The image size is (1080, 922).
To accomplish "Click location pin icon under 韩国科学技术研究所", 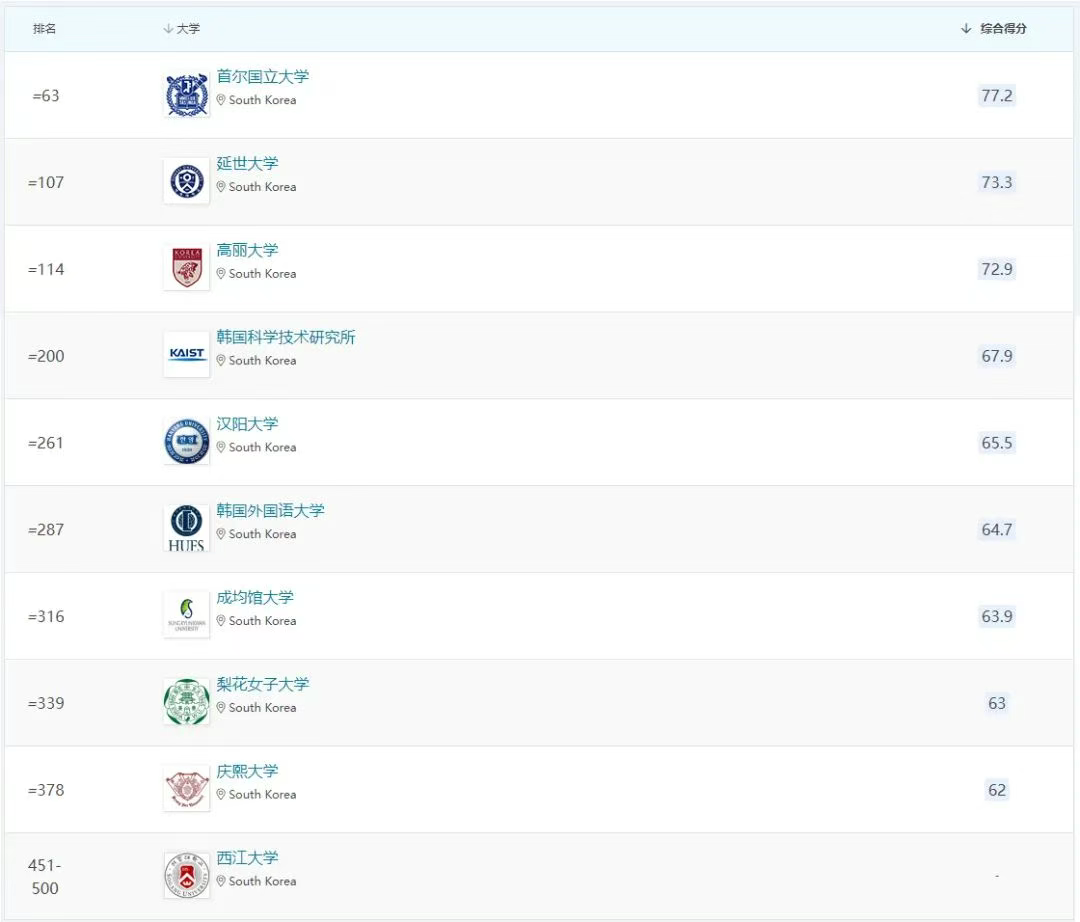I will point(221,360).
